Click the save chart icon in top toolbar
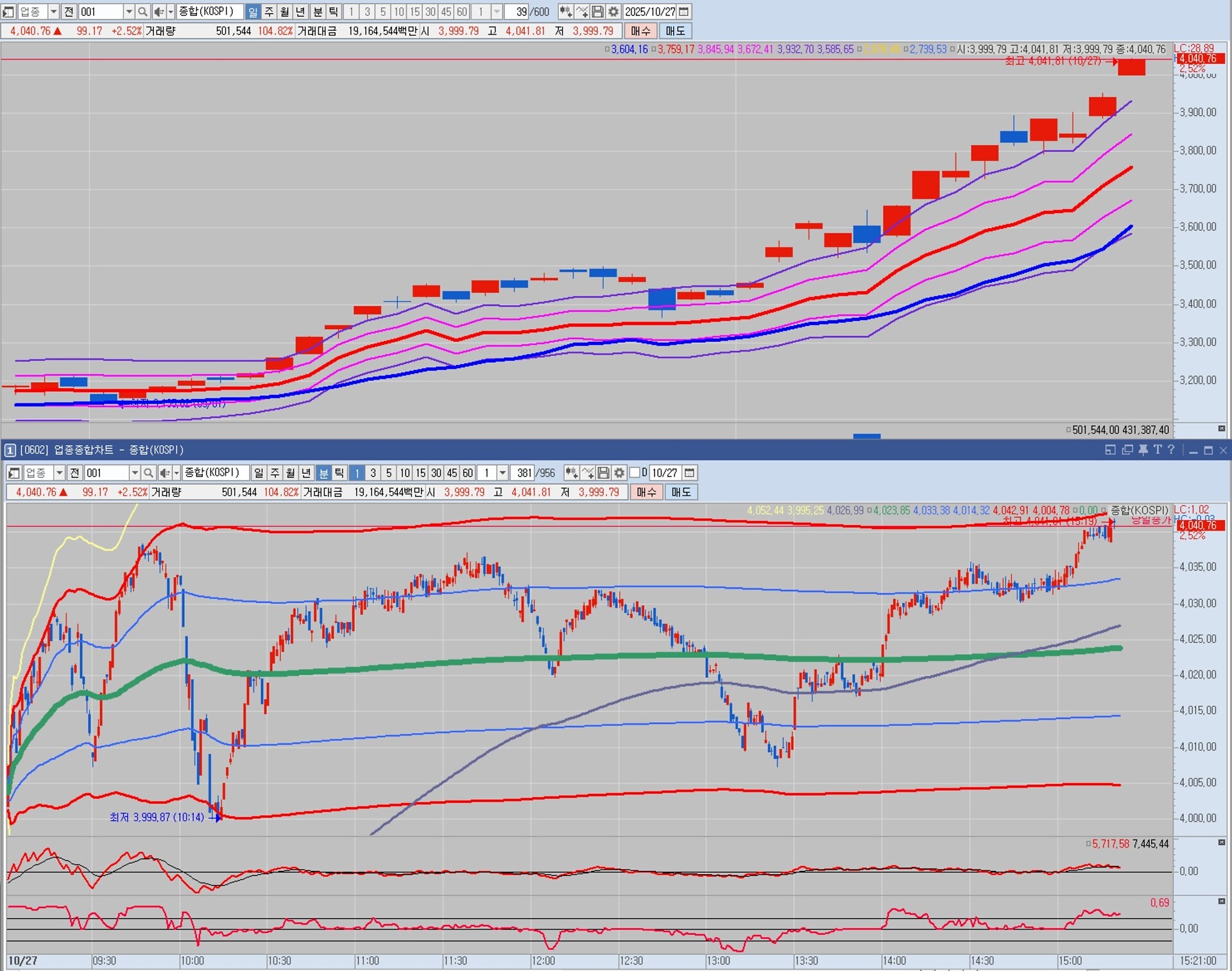 [597, 12]
